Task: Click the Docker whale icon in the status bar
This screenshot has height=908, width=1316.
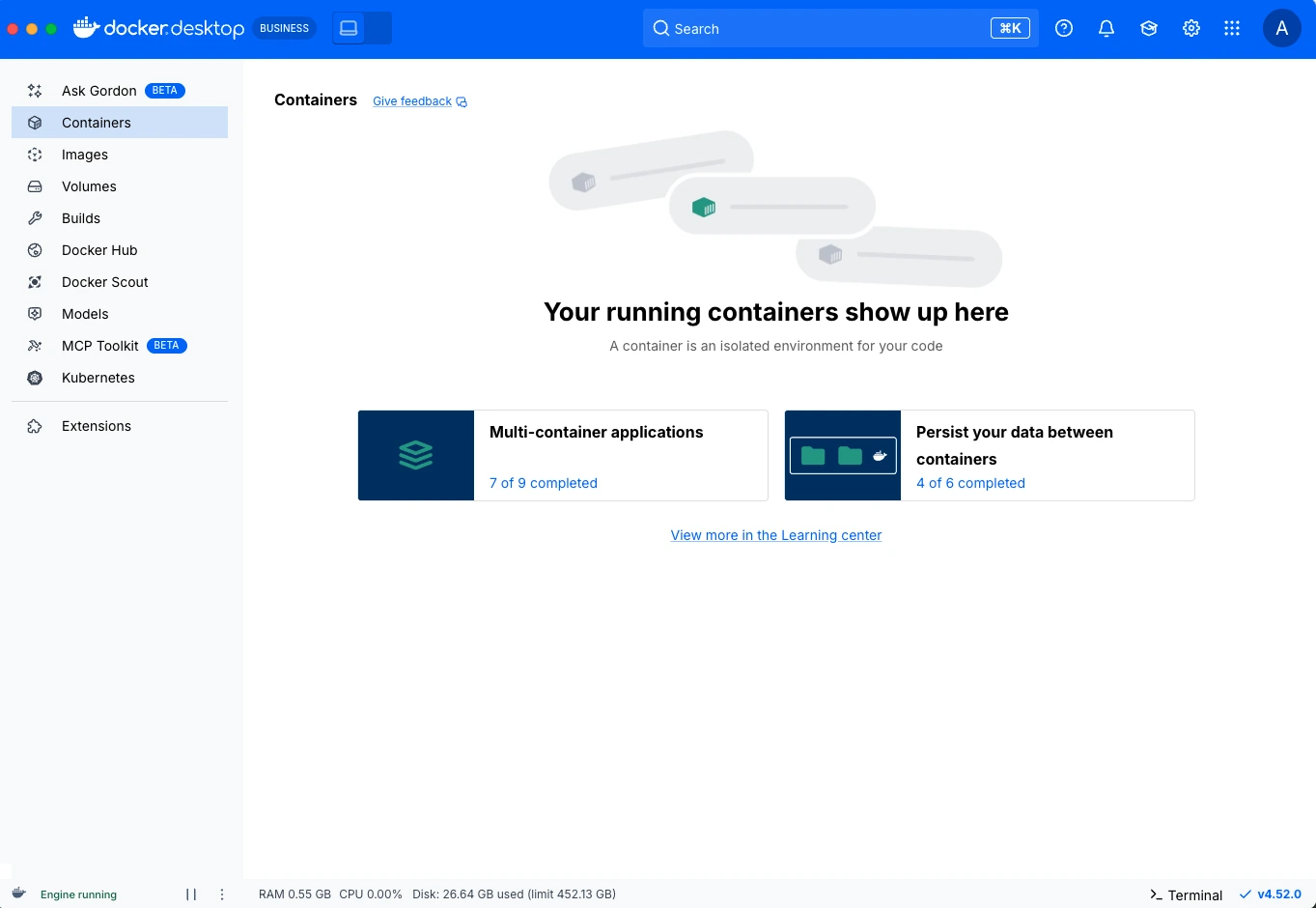Action: pos(18,894)
